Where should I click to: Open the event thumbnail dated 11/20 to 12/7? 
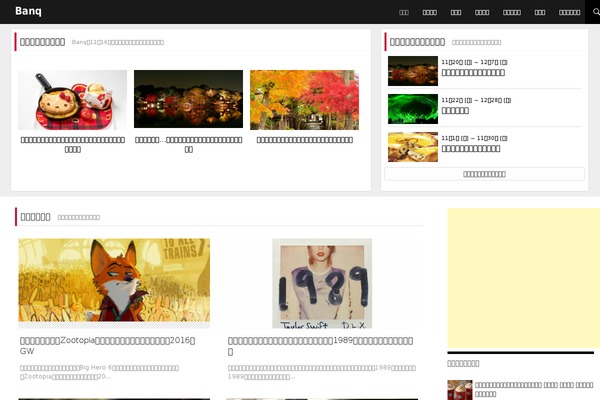tap(413, 71)
